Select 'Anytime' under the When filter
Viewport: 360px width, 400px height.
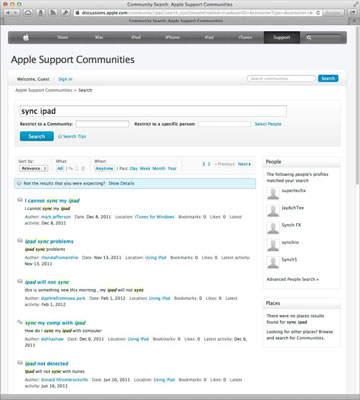tap(104, 168)
